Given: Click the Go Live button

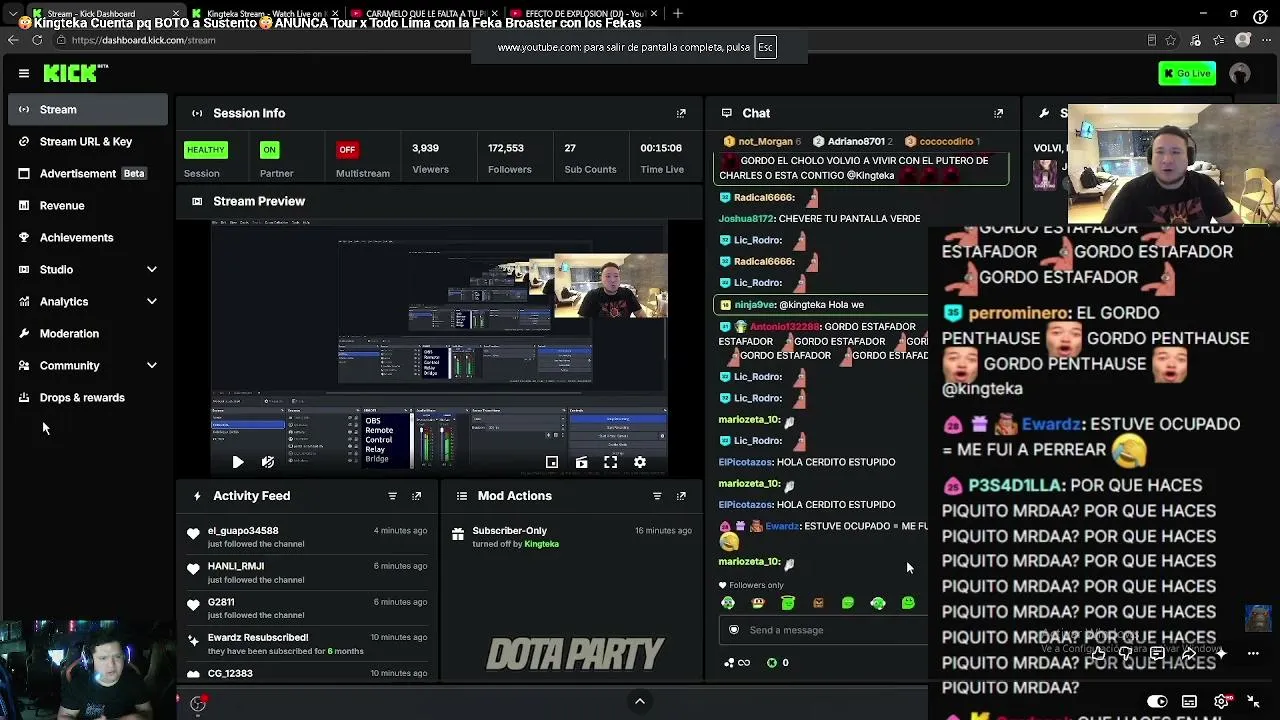Looking at the screenshot, I should coord(1187,73).
